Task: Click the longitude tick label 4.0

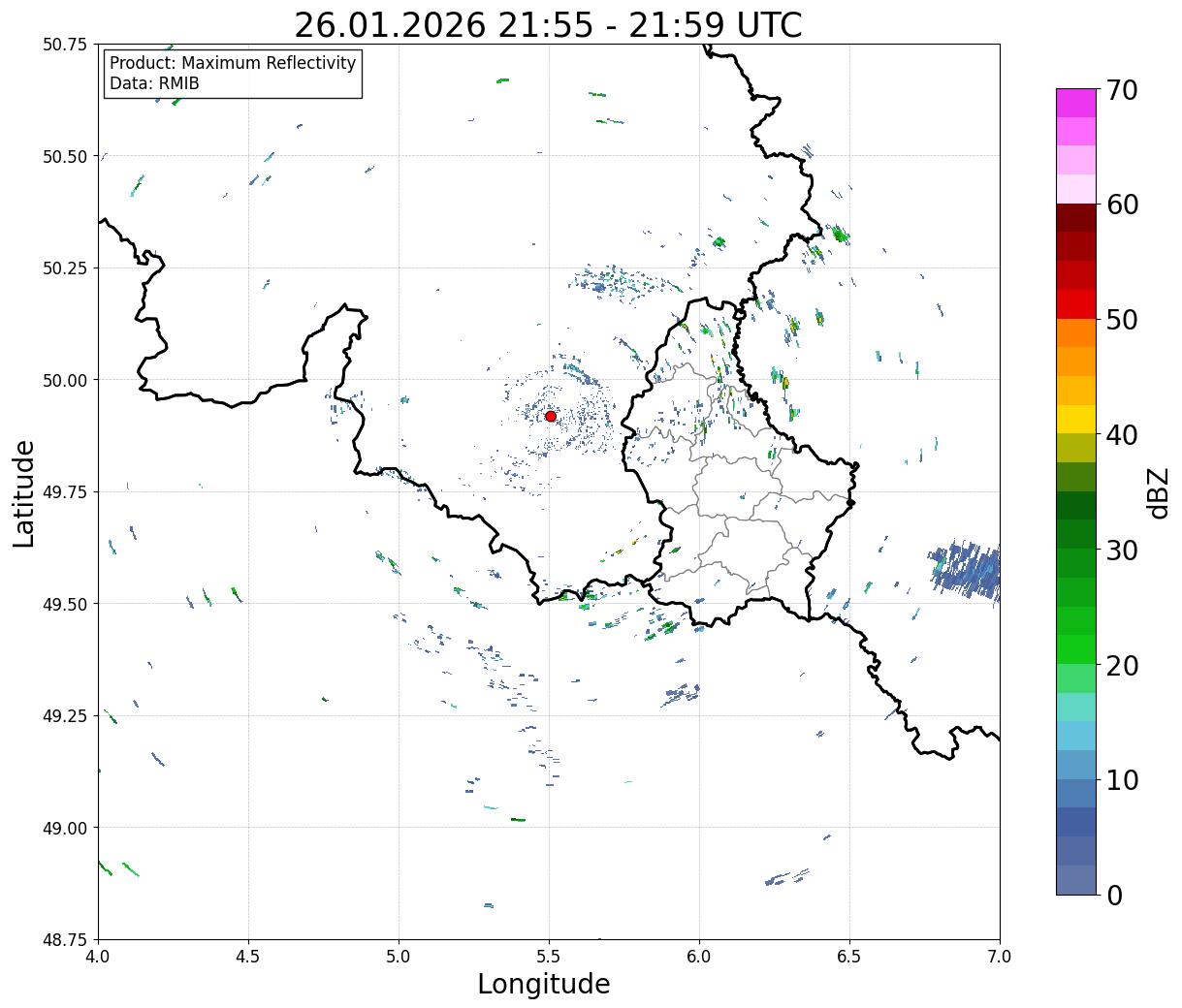Action: (98, 956)
